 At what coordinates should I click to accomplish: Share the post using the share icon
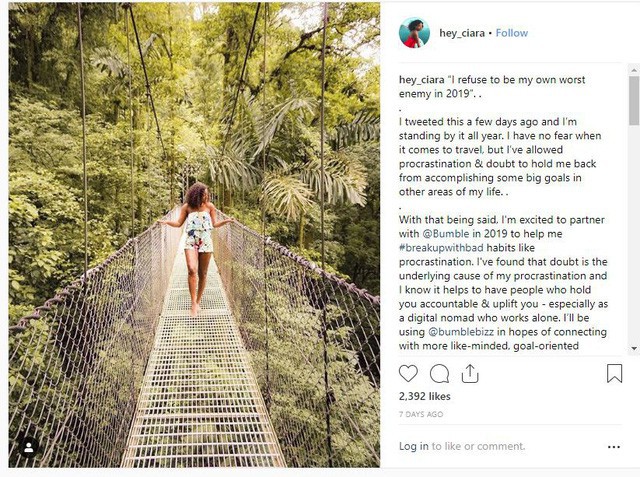tap(470, 373)
